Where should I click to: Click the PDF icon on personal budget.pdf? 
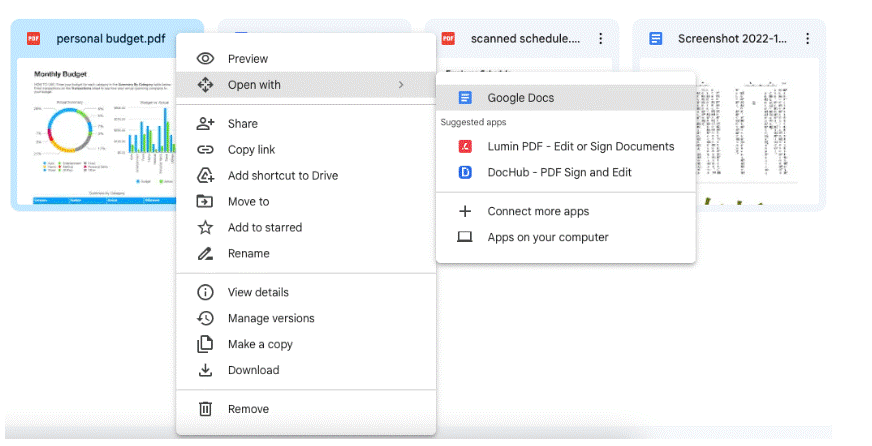33,38
